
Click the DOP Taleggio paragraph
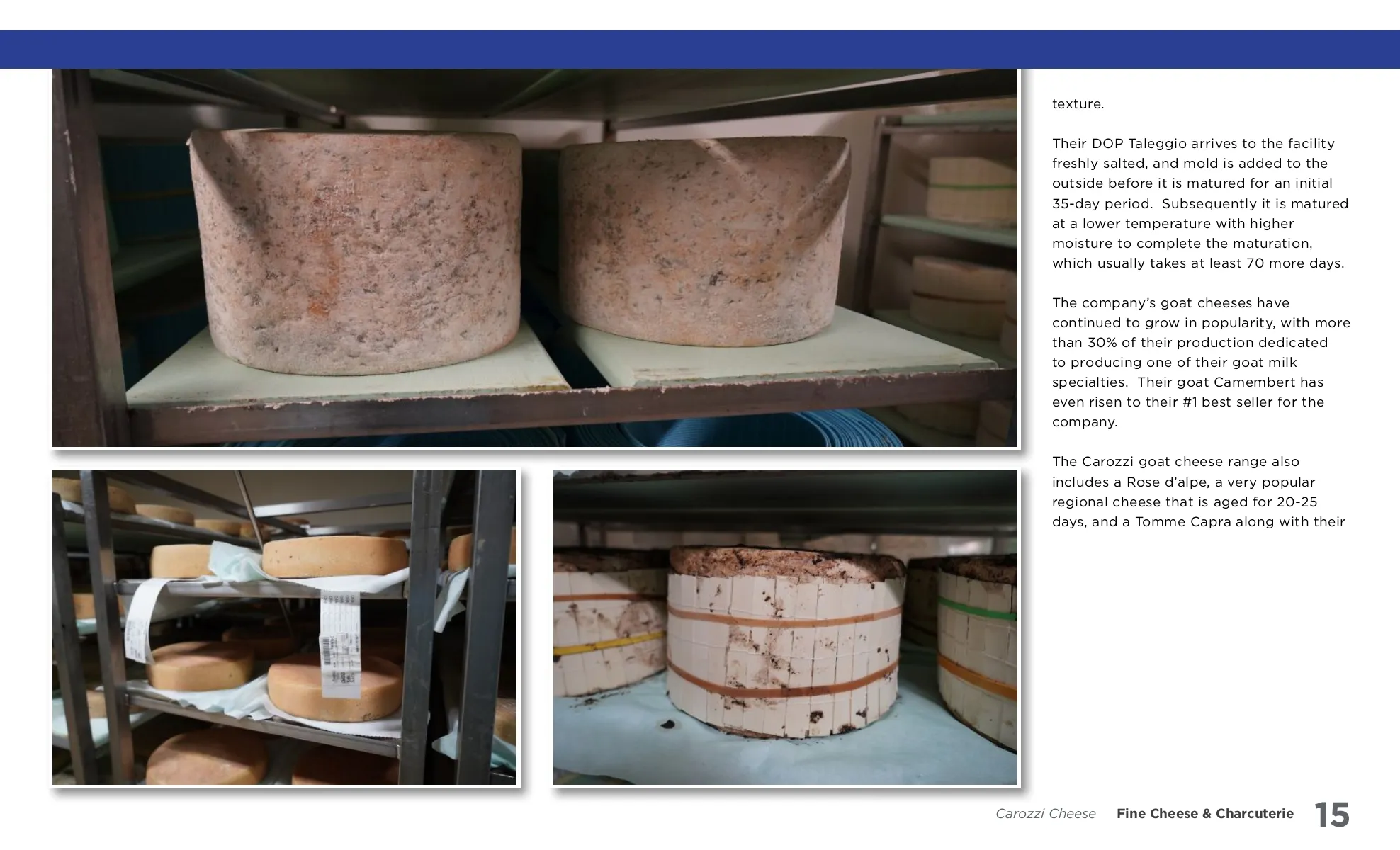click(x=1199, y=203)
